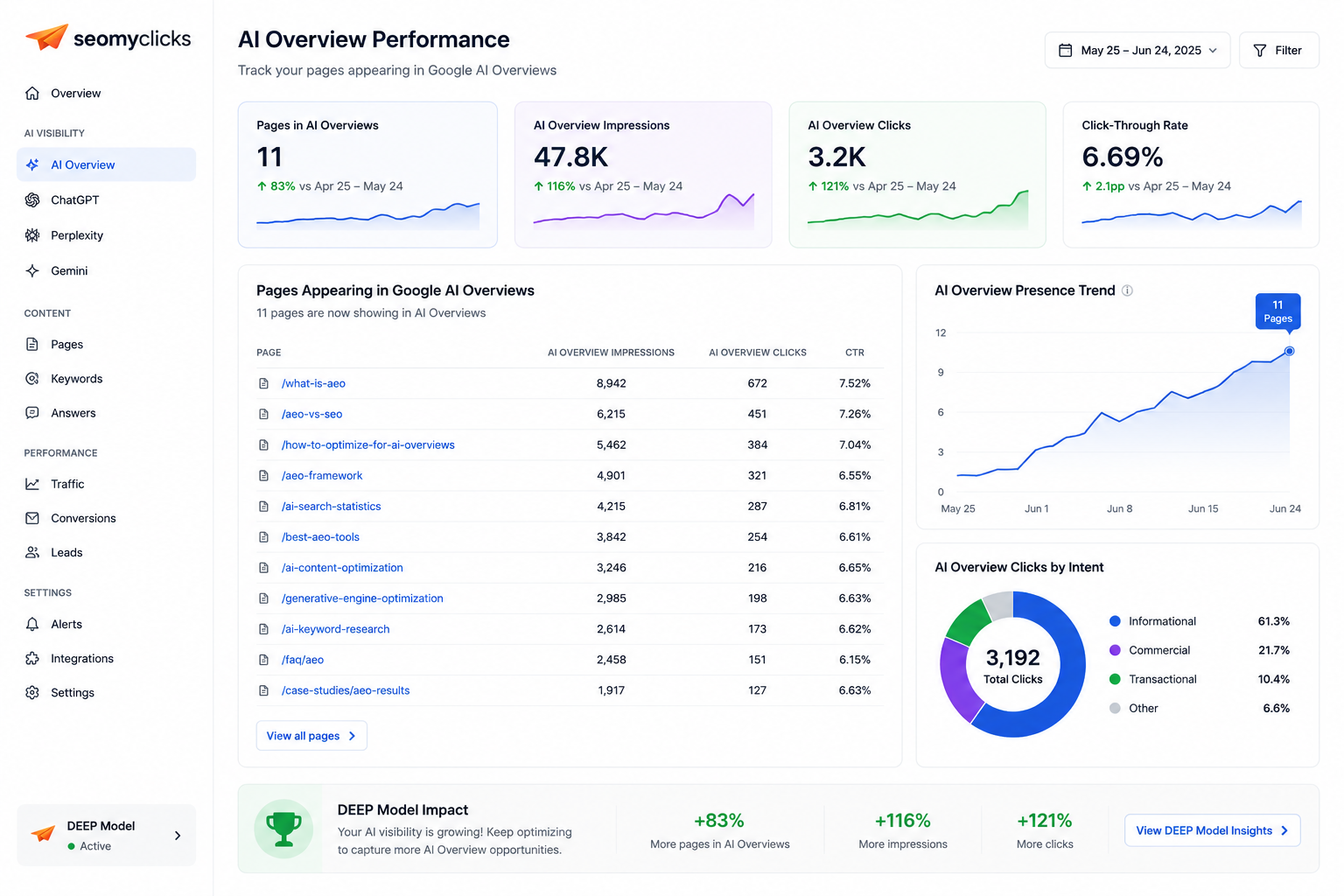Click the info icon beside Presence Trend
The width and height of the screenshot is (1344, 896).
tap(1127, 290)
